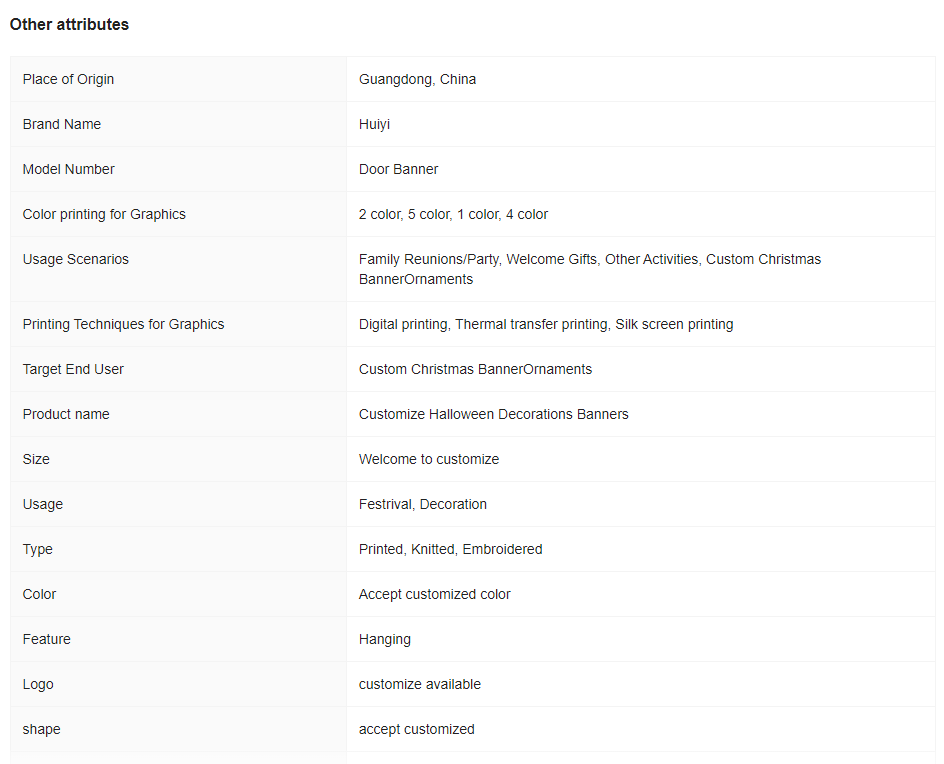Select the Brand Name label

click(61, 124)
